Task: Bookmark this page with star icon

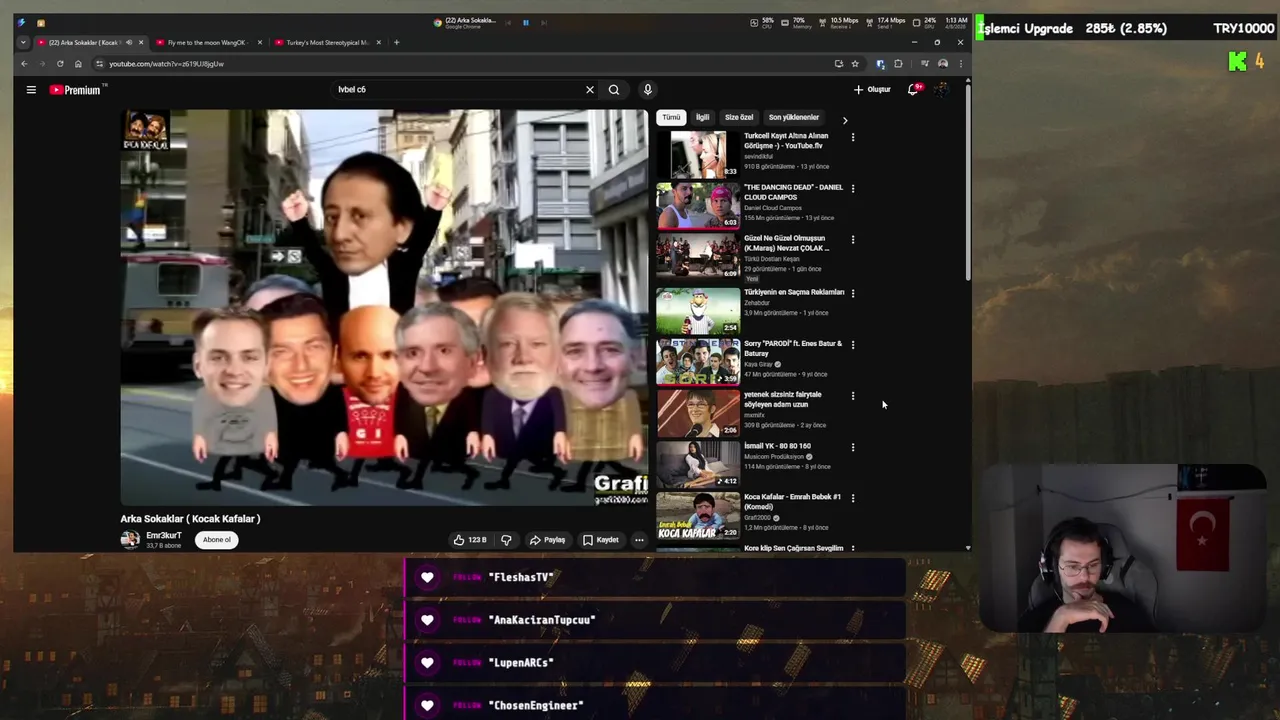Action: point(855,64)
